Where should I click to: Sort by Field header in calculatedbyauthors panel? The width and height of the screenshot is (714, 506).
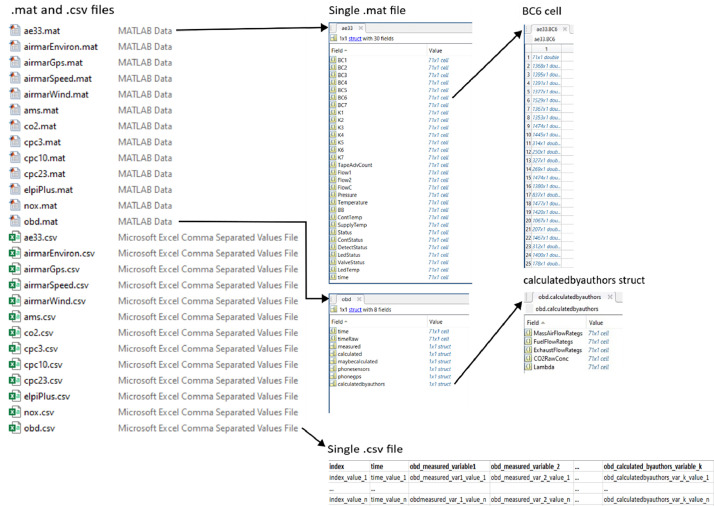click(536, 322)
